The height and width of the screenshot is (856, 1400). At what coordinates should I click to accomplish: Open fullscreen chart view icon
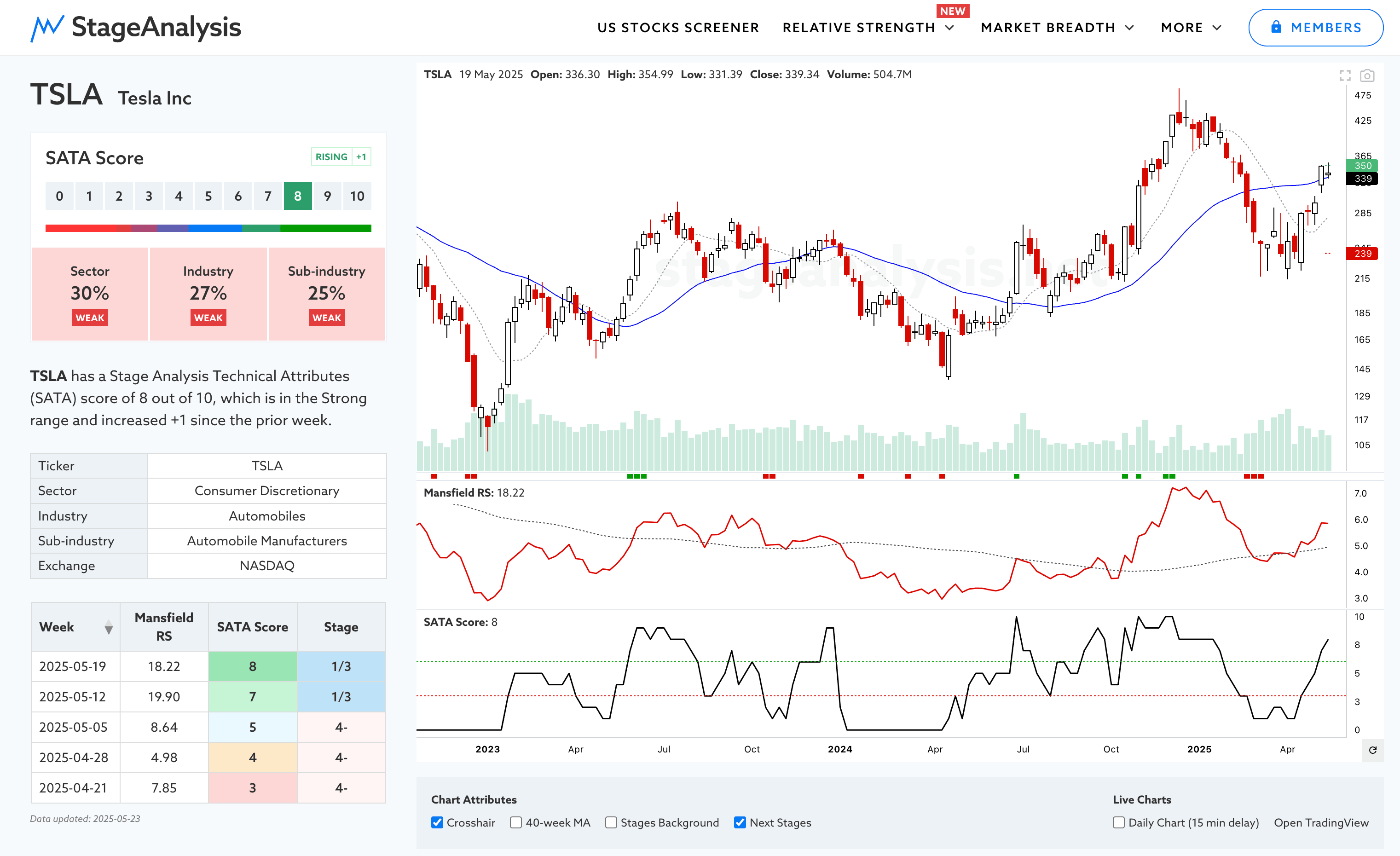point(1345,75)
